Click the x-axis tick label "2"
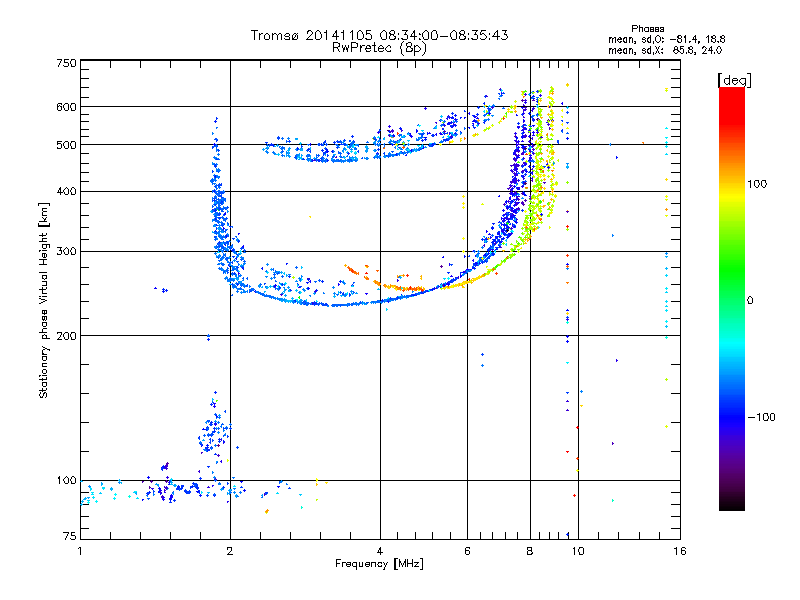The image size is (800, 600). coord(230,551)
